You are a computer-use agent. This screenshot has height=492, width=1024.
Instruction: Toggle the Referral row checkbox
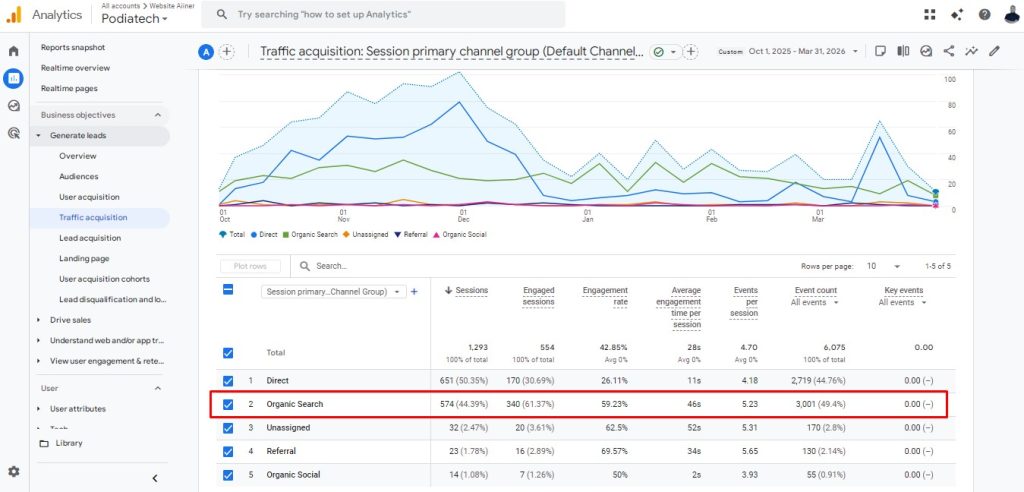pos(228,451)
